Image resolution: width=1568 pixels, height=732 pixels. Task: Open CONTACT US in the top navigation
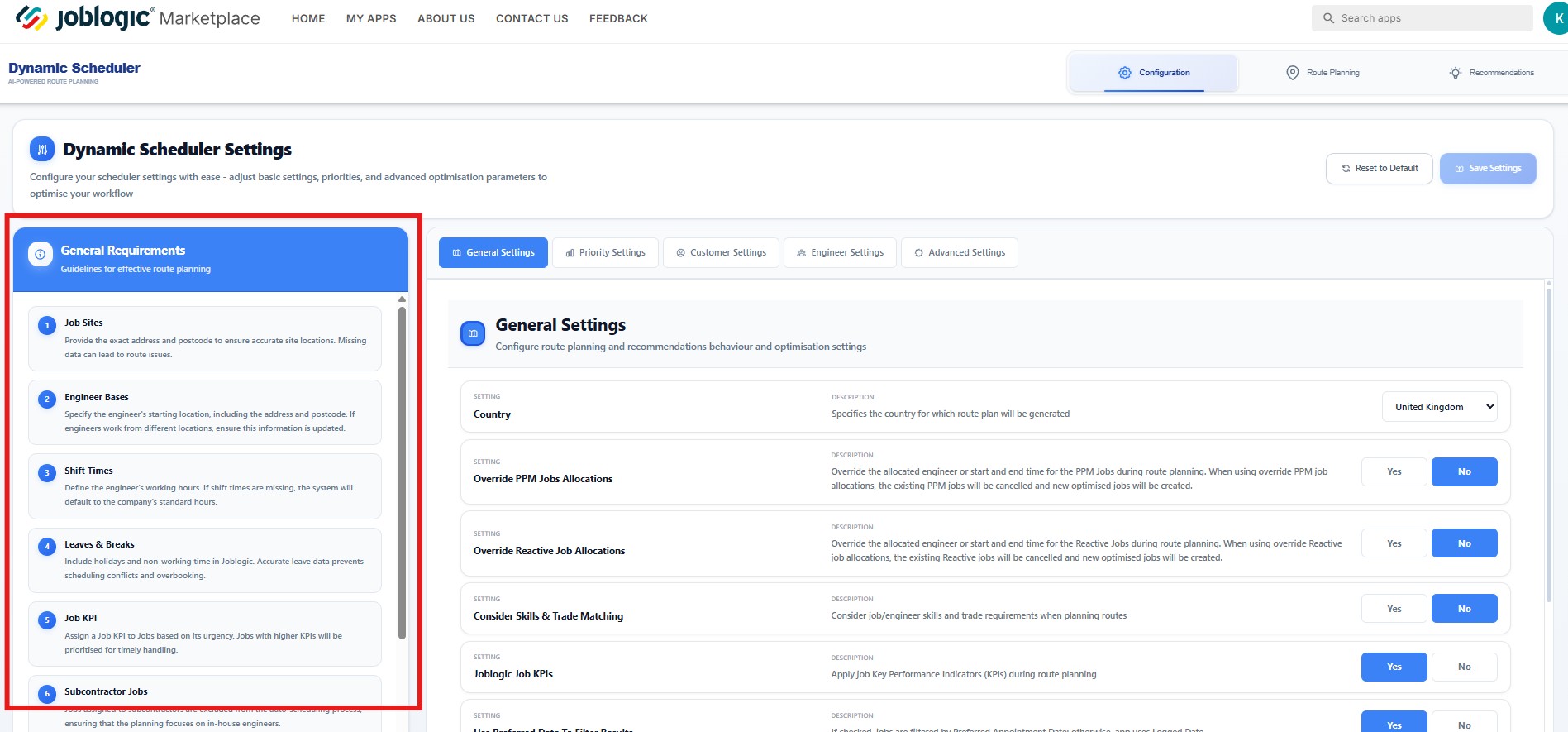(532, 18)
